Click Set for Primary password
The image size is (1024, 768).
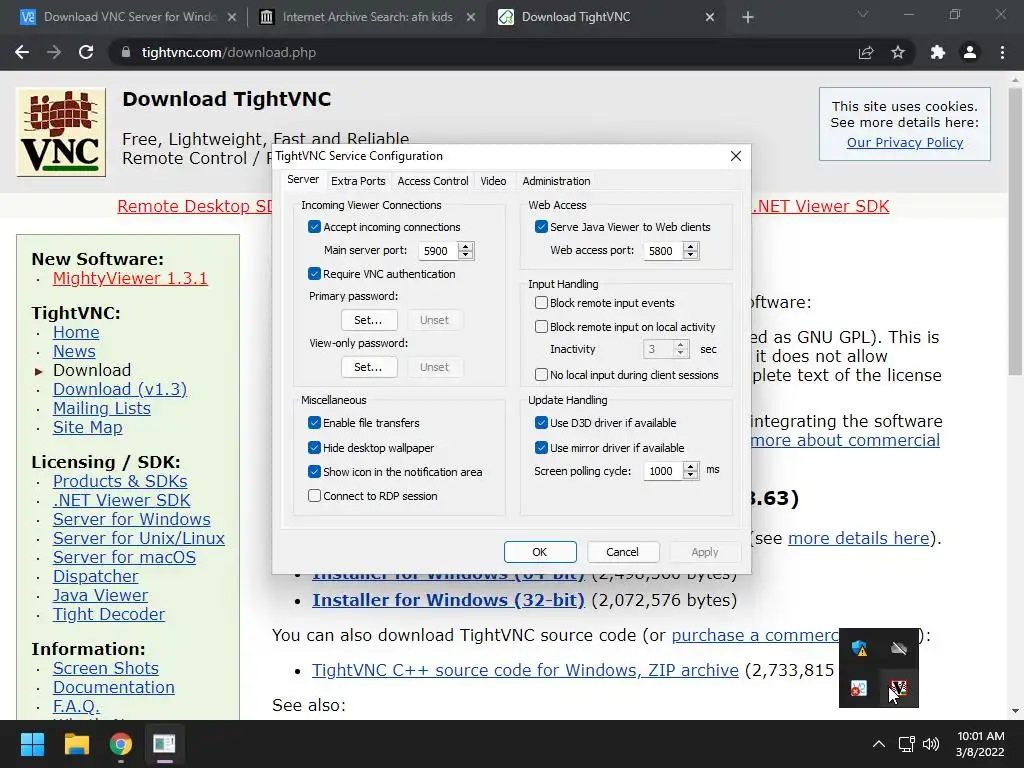tap(369, 320)
